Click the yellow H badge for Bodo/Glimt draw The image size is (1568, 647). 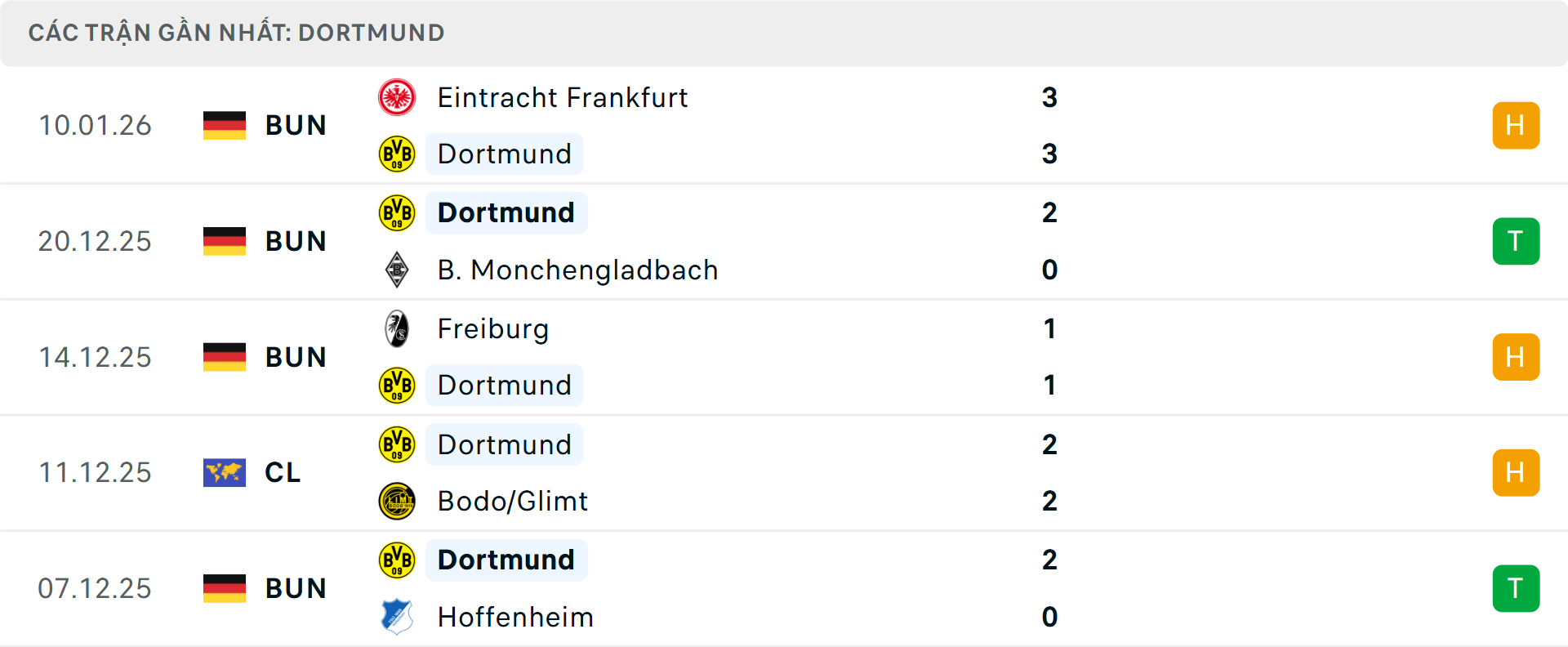1516,472
